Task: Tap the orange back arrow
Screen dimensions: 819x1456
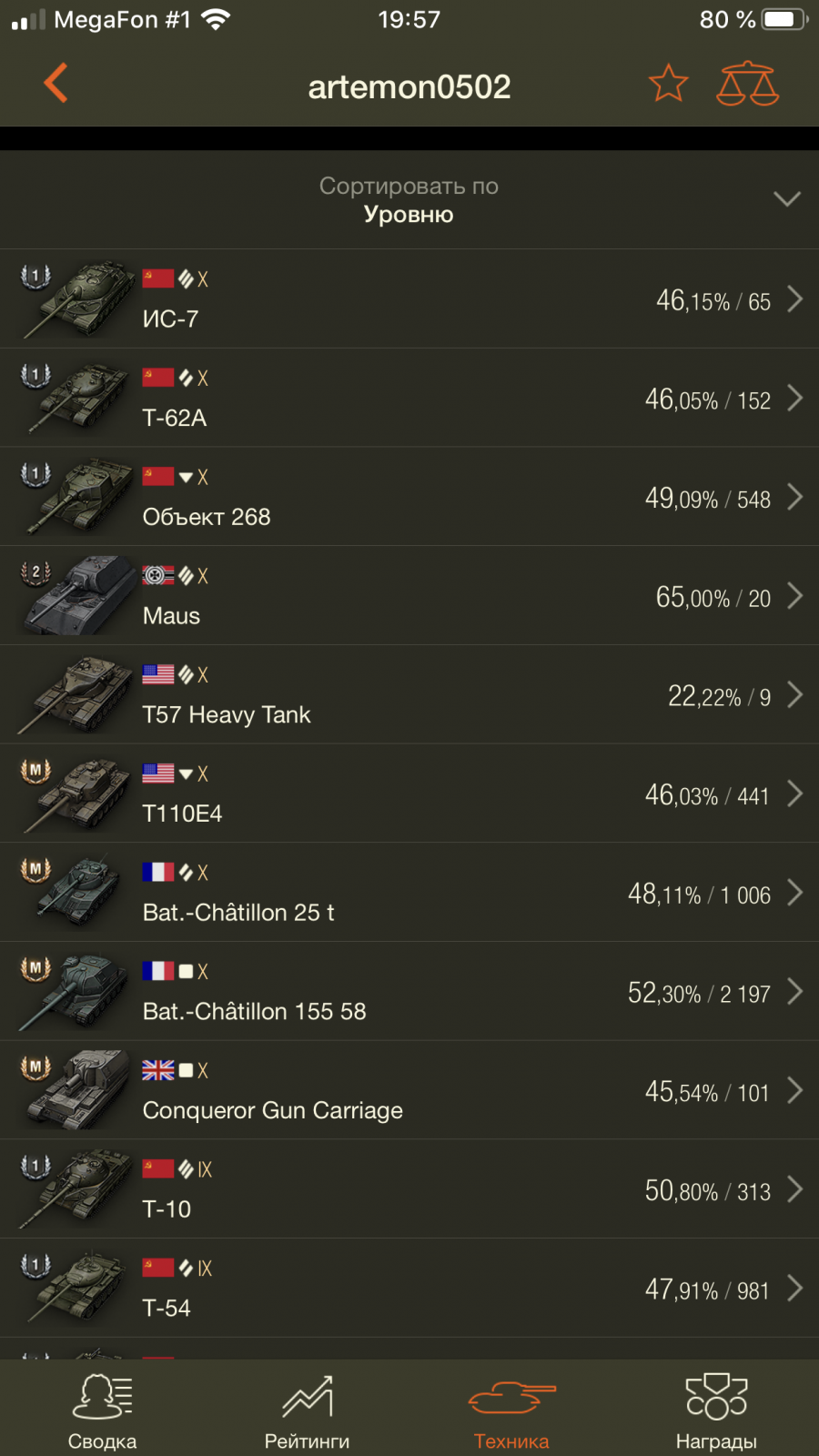Action: click(x=56, y=84)
